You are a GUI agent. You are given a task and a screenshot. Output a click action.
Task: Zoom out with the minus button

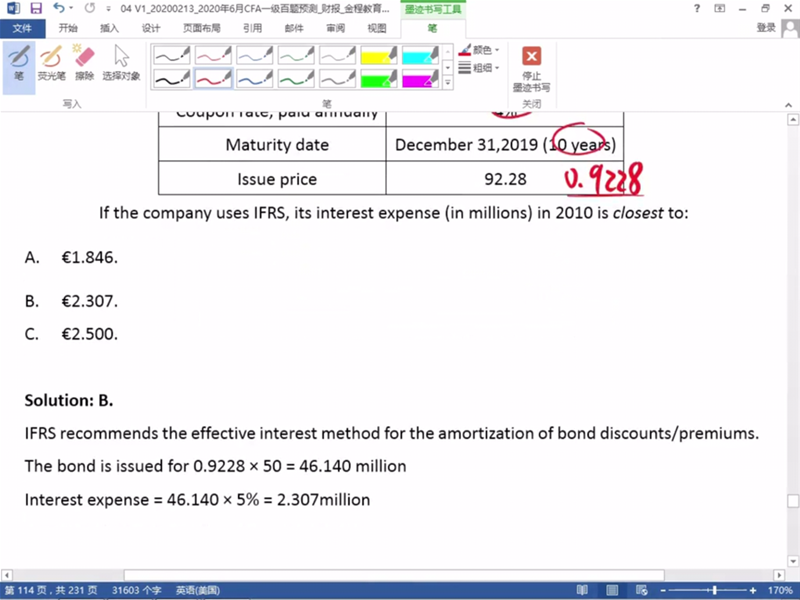(x=663, y=590)
